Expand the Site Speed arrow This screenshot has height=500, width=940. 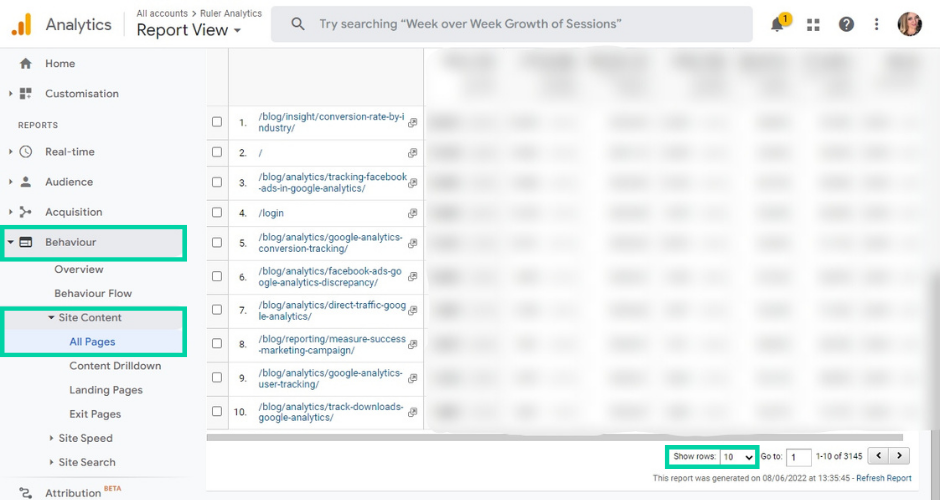point(51,438)
